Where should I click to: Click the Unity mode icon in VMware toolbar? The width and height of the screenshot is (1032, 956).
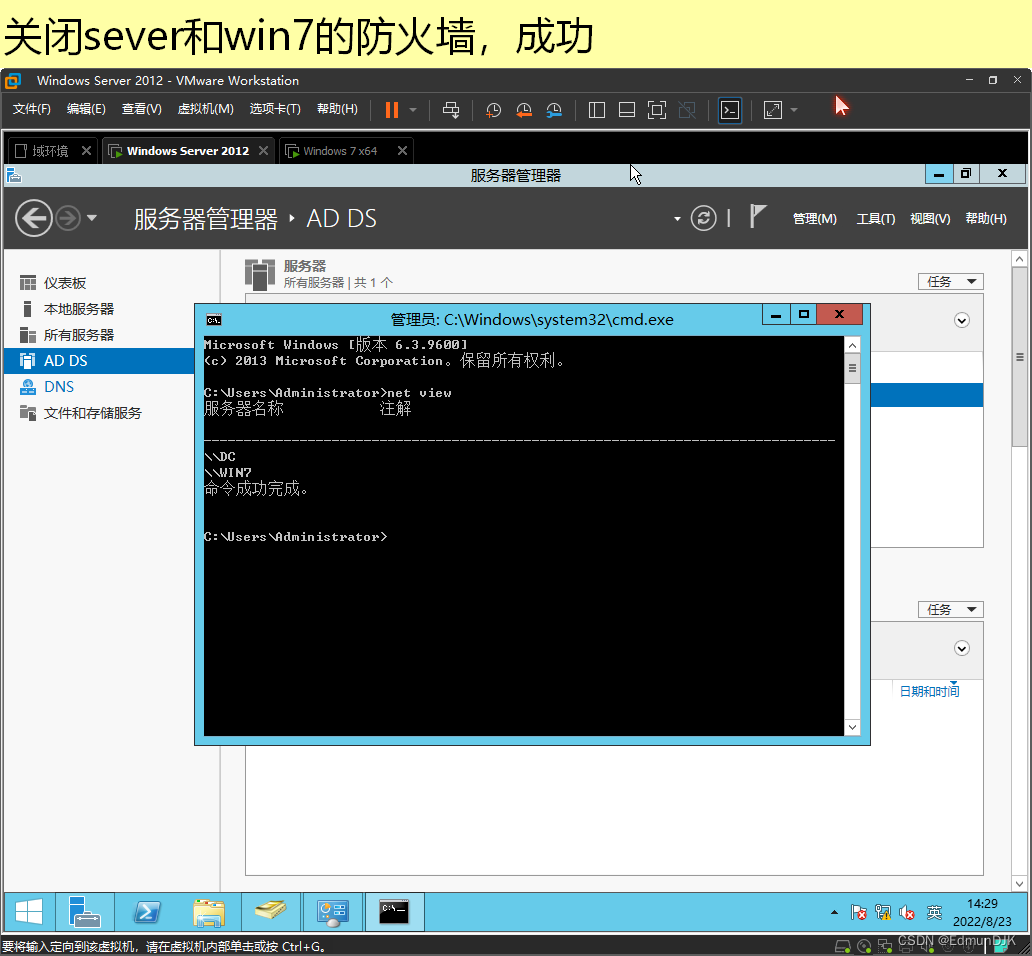click(687, 110)
